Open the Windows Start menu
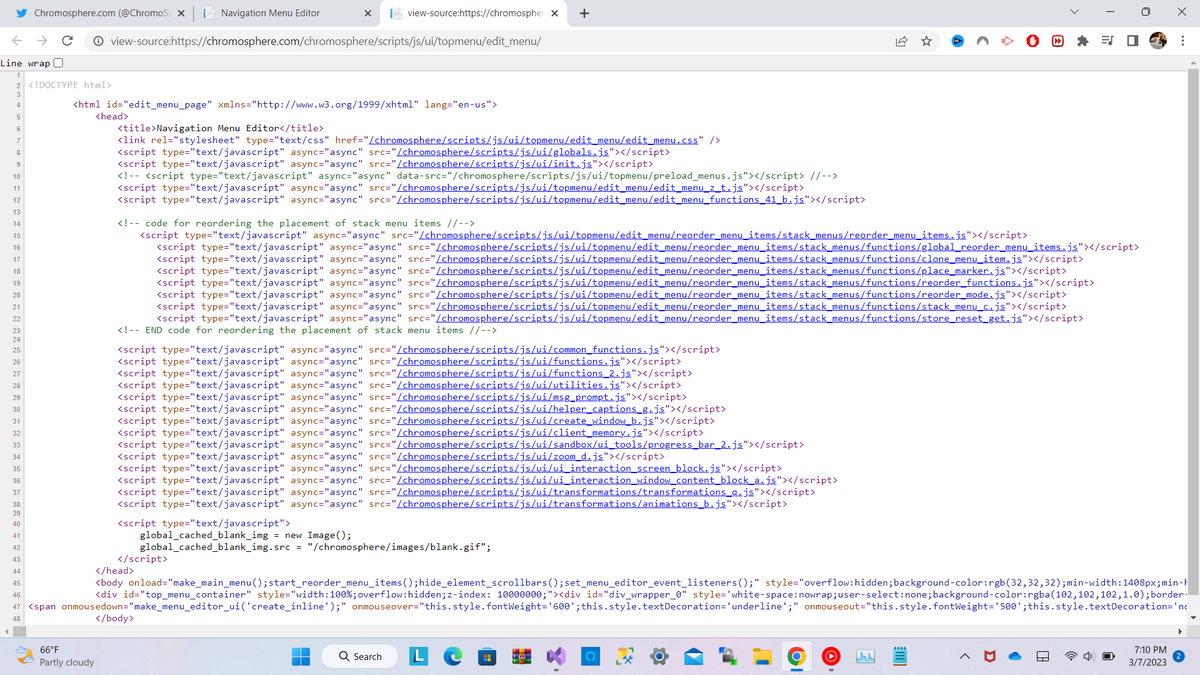Viewport: 1200px width, 675px height. [301, 656]
